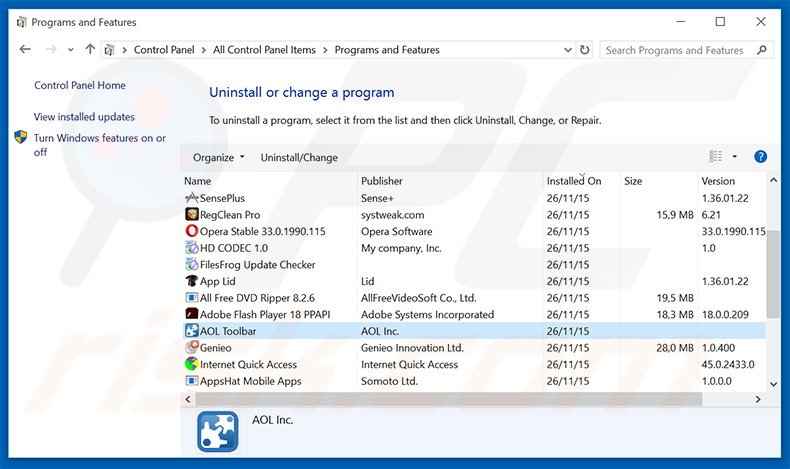Click the Windows features shield icon
Viewport: 790px width, 469px height.
pos(21,137)
